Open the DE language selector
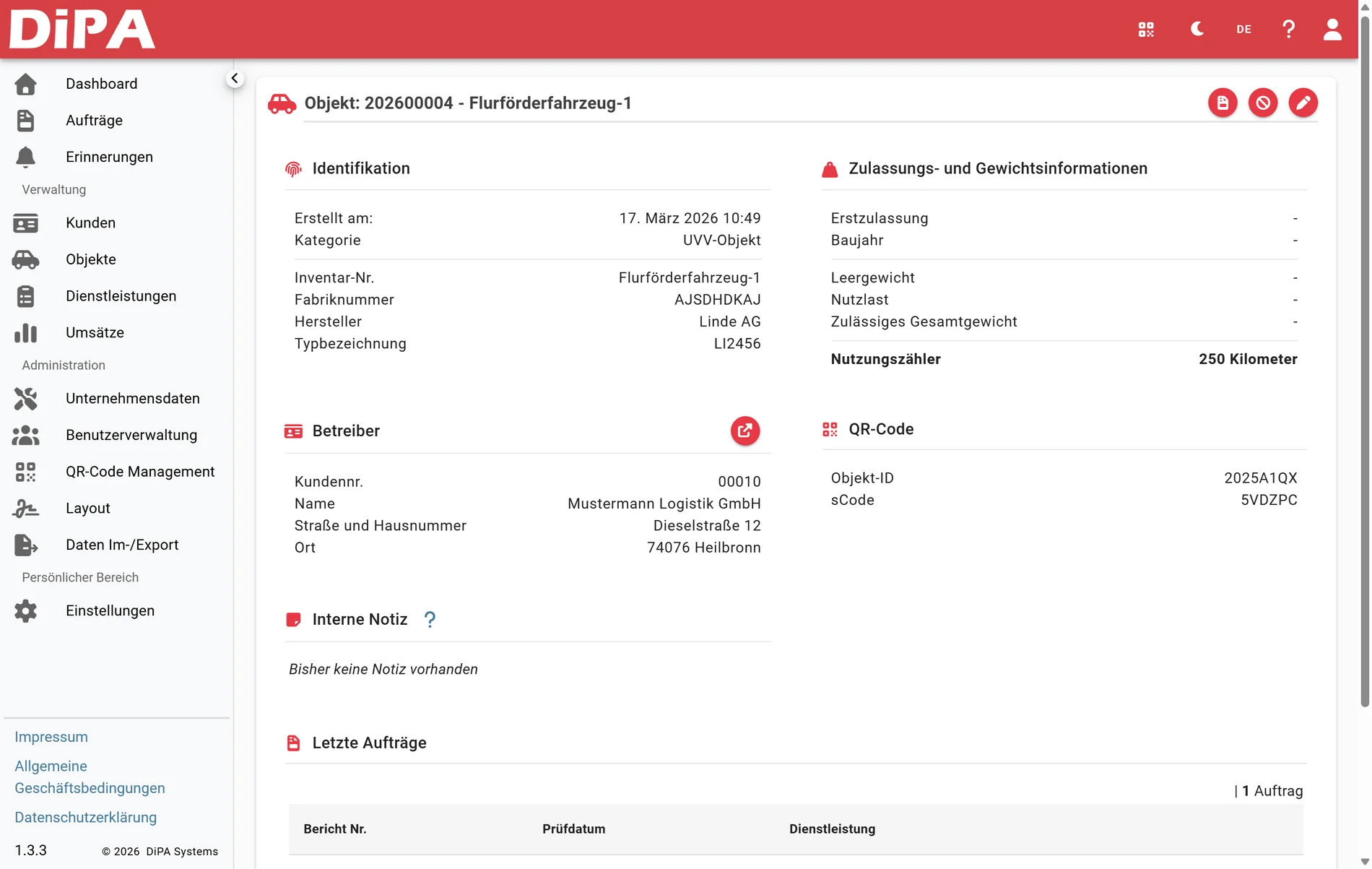Screen dimensions: 1372x869 [x=1243, y=30]
